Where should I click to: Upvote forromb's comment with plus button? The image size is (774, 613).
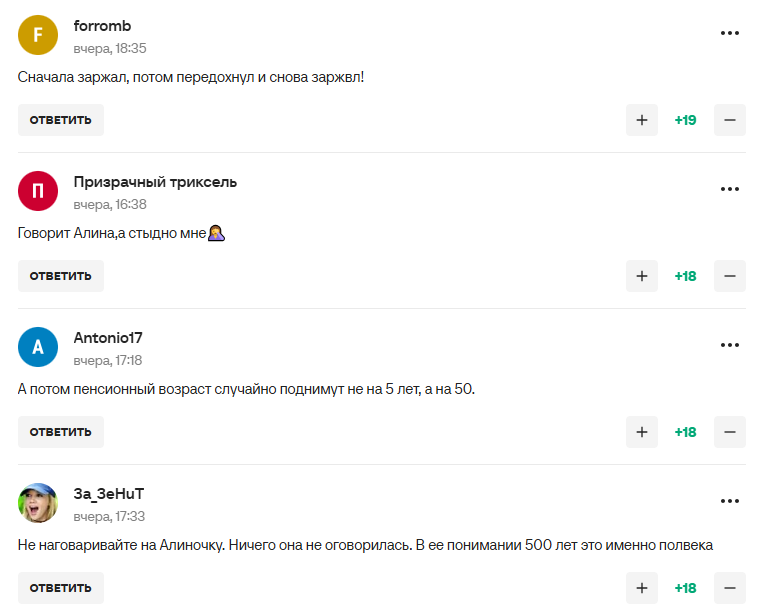642,120
